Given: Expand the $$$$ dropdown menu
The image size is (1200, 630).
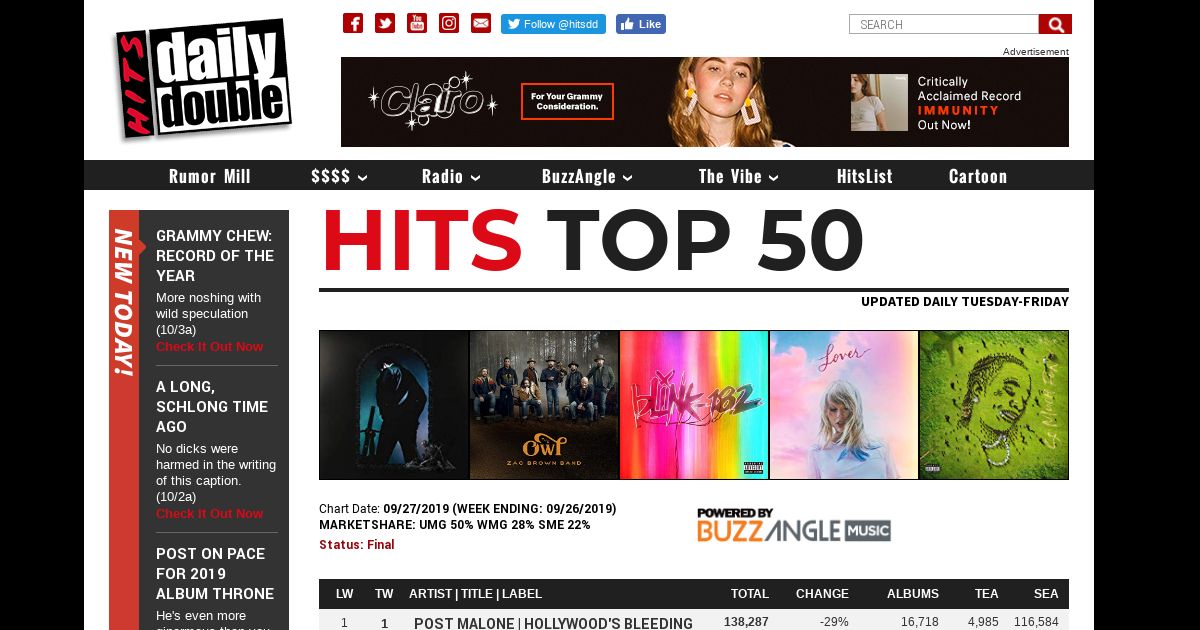Looking at the screenshot, I should (x=339, y=176).
